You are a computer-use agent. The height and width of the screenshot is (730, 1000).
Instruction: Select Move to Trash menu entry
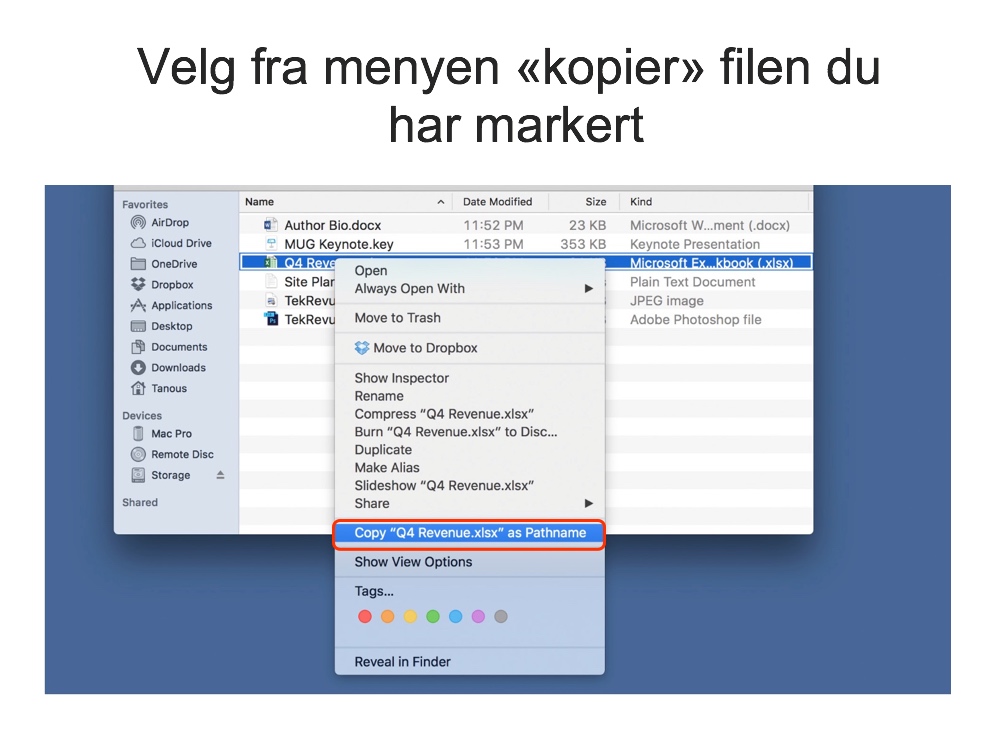[397, 318]
